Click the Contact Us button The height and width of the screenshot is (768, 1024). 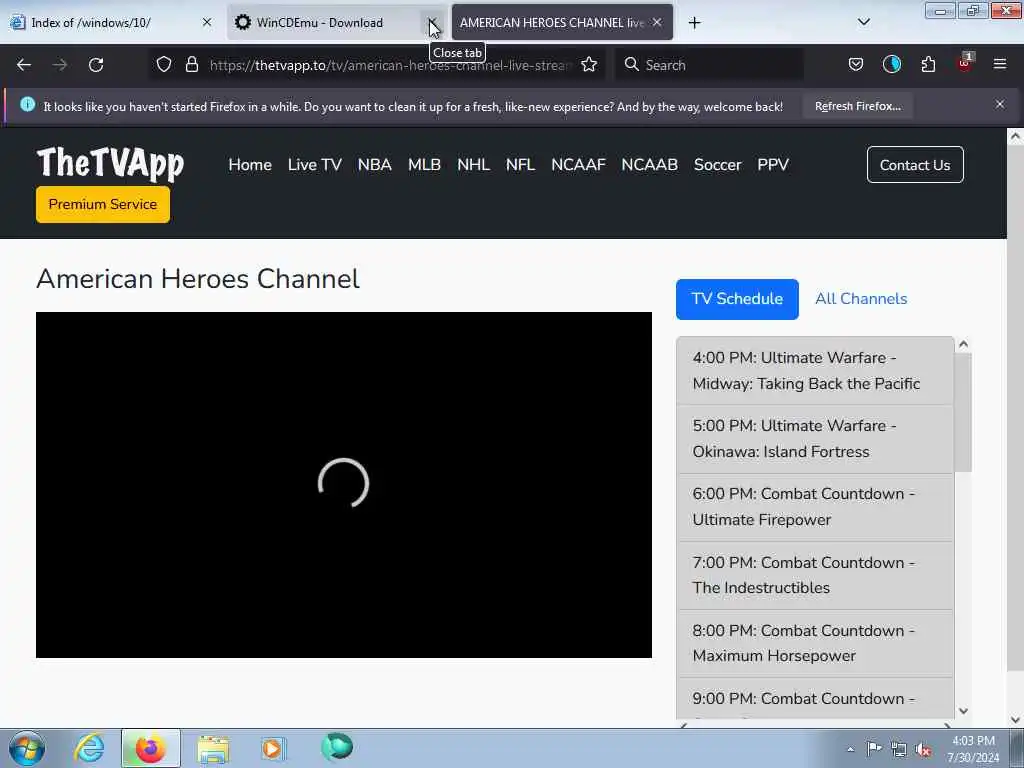915,165
